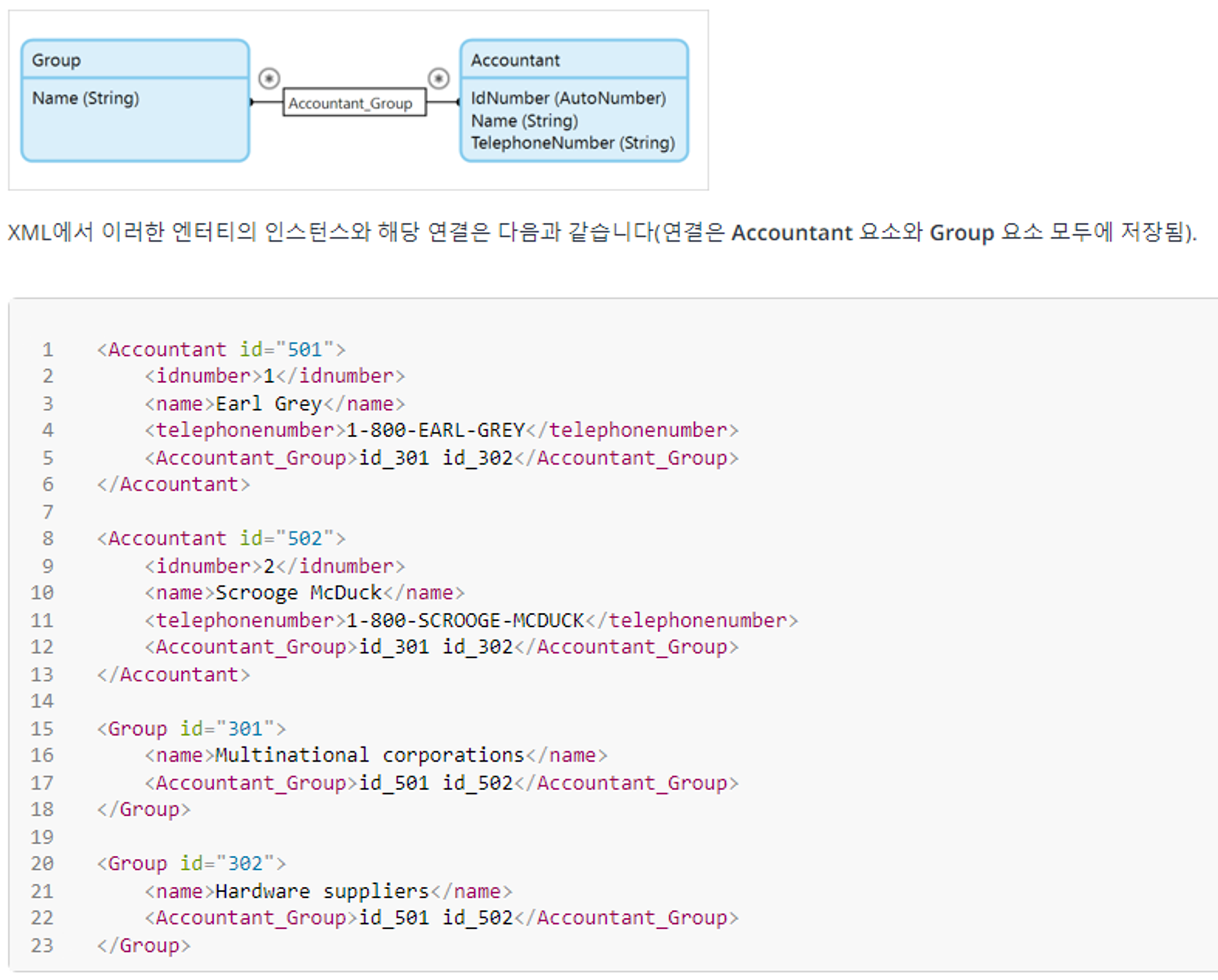Click Name (String) attribute in Accountant
The height and width of the screenshot is (980, 1218).
tap(524, 121)
